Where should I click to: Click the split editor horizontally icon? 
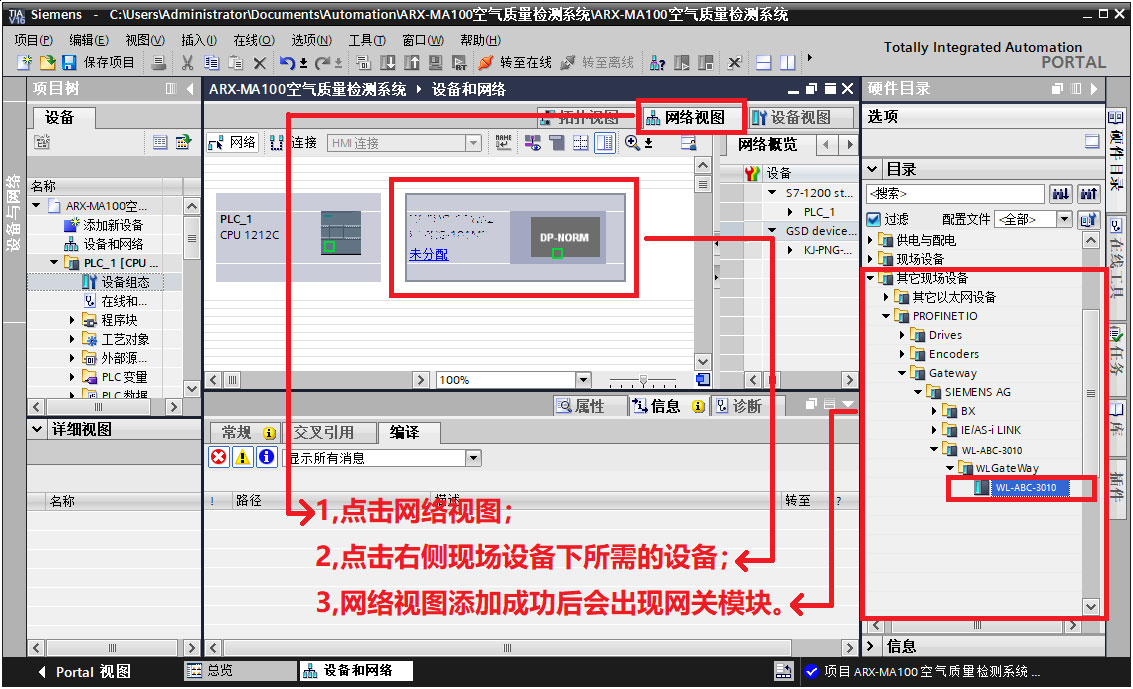[764, 63]
